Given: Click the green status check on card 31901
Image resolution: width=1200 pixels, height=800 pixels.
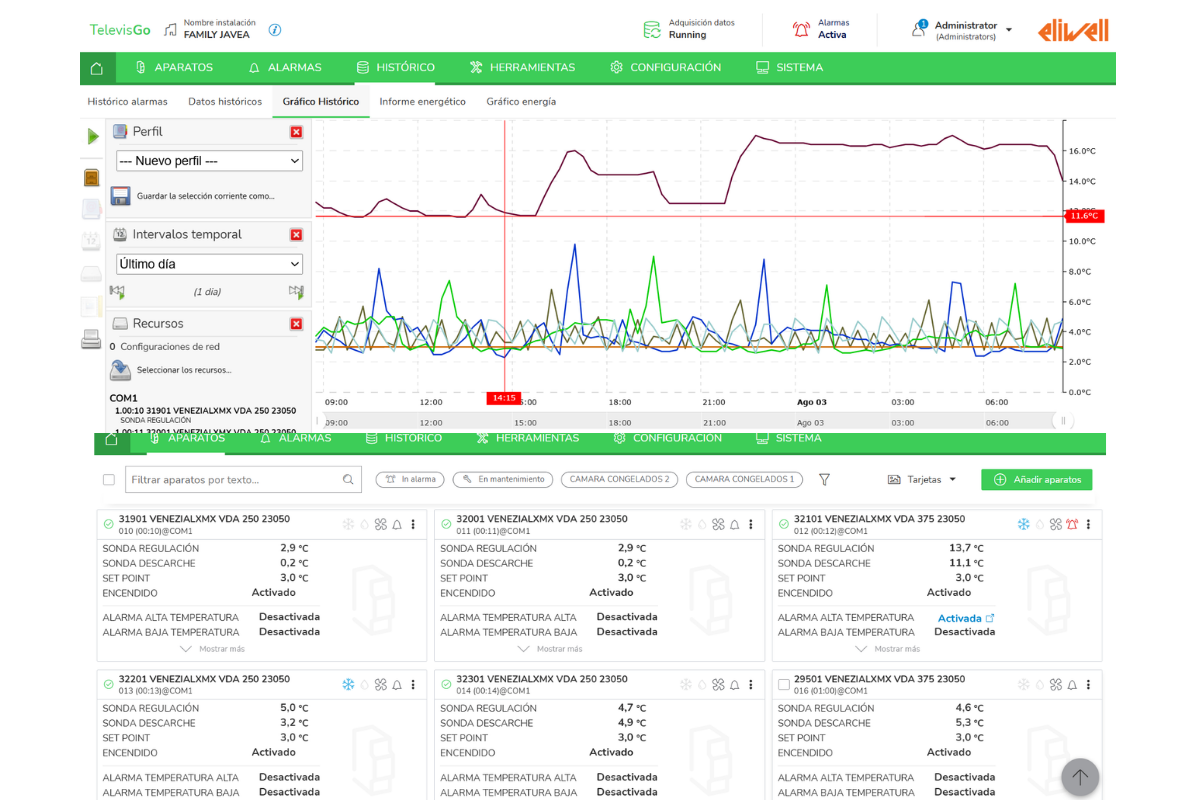Looking at the screenshot, I should [108, 523].
